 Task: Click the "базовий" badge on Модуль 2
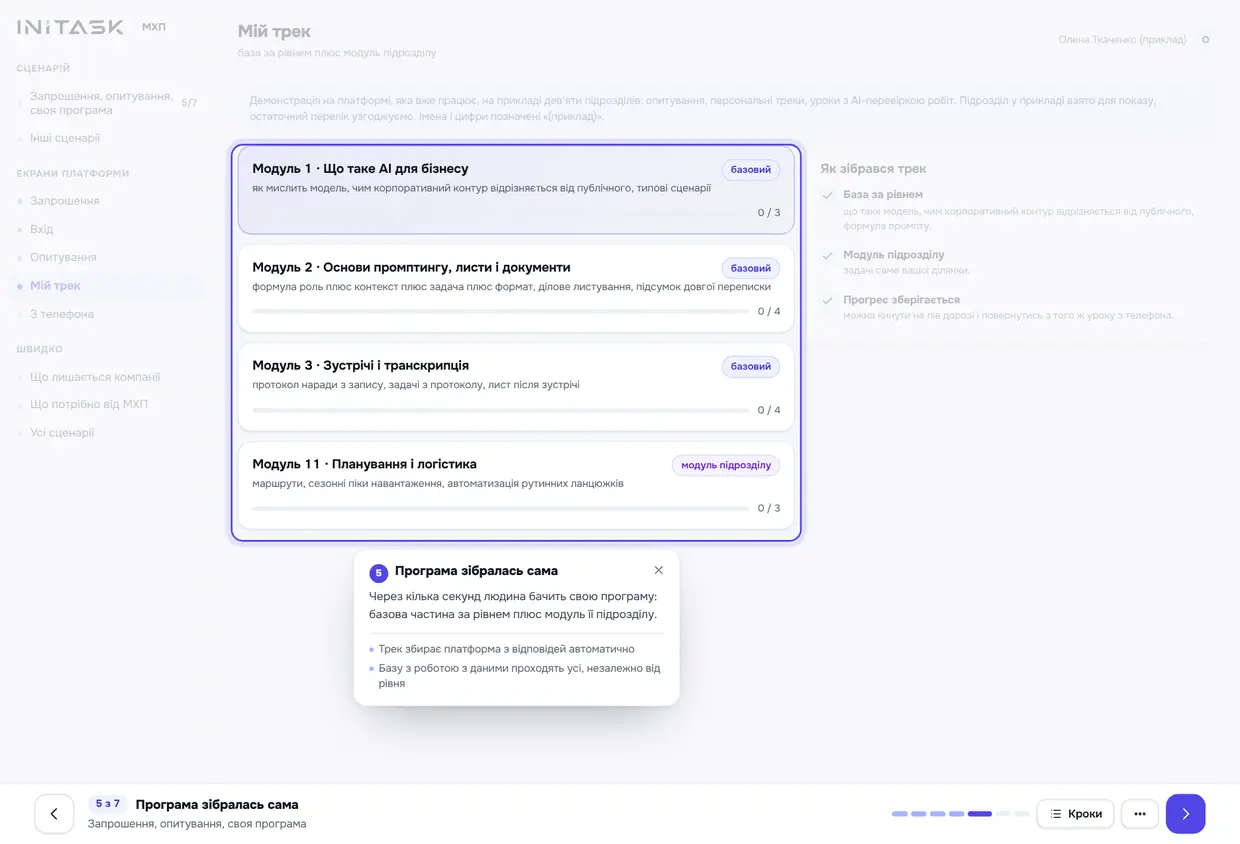tap(751, 268)
